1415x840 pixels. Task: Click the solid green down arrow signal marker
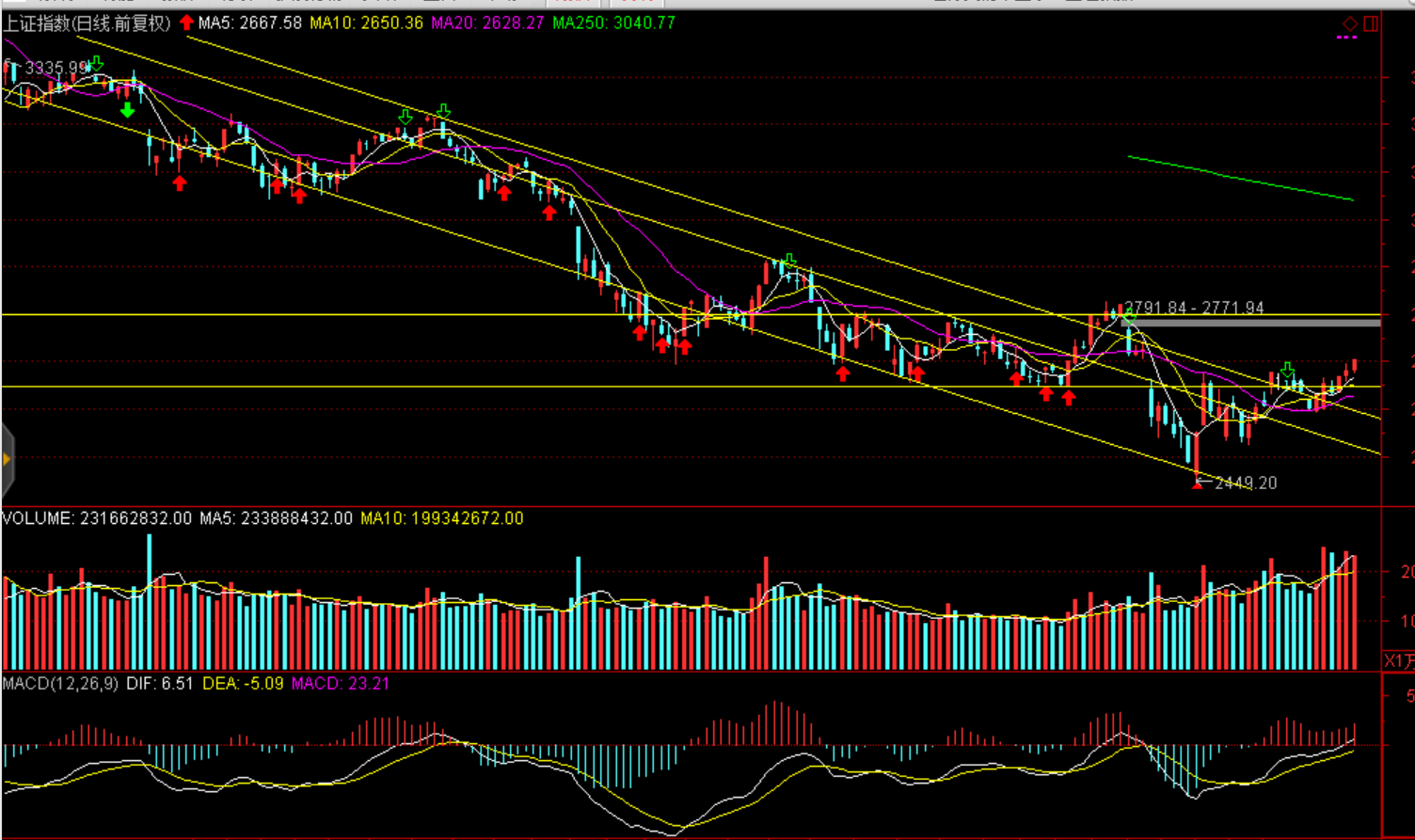click(x=128, y=110)
